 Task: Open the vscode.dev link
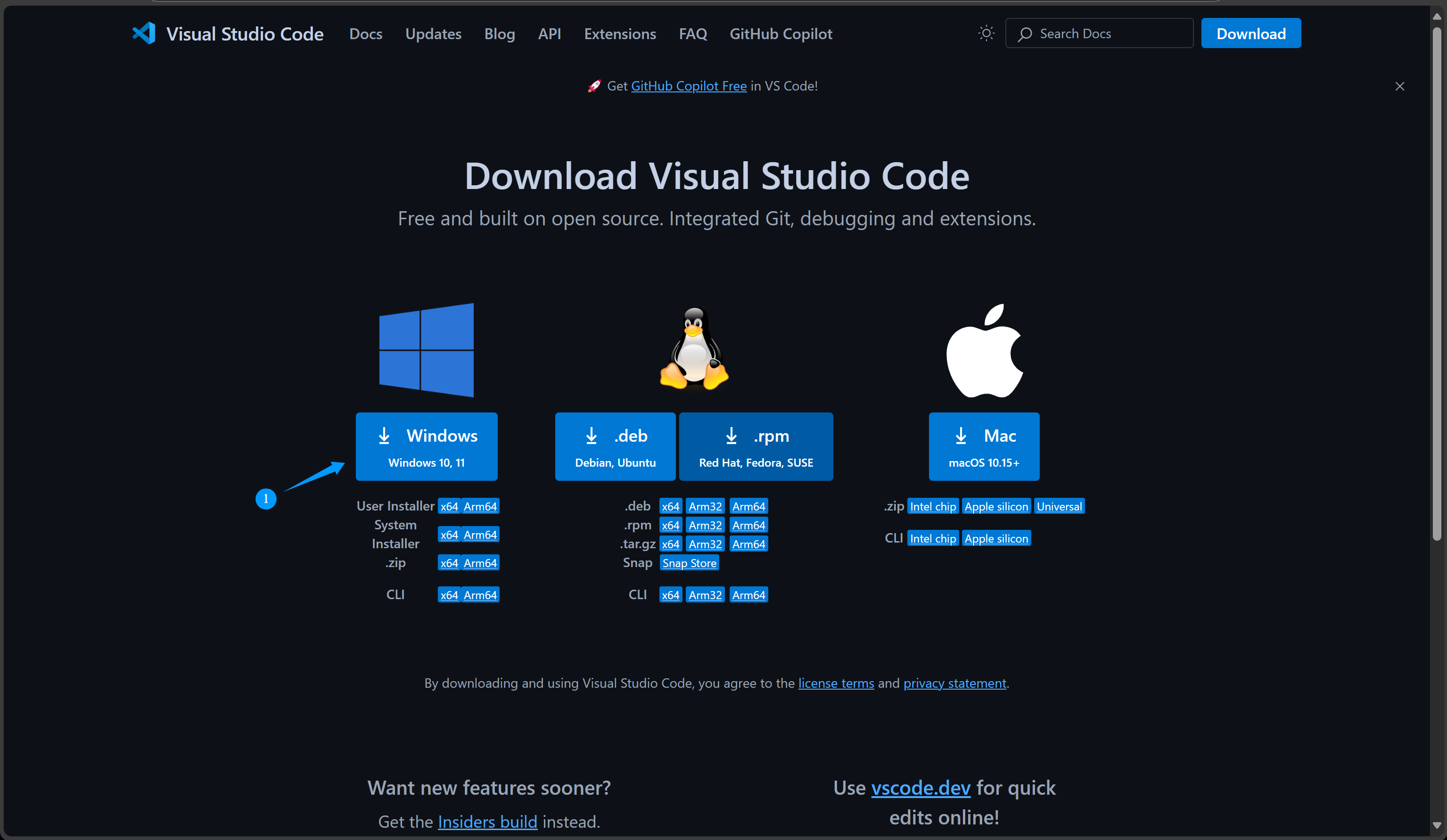pos(921,788)
